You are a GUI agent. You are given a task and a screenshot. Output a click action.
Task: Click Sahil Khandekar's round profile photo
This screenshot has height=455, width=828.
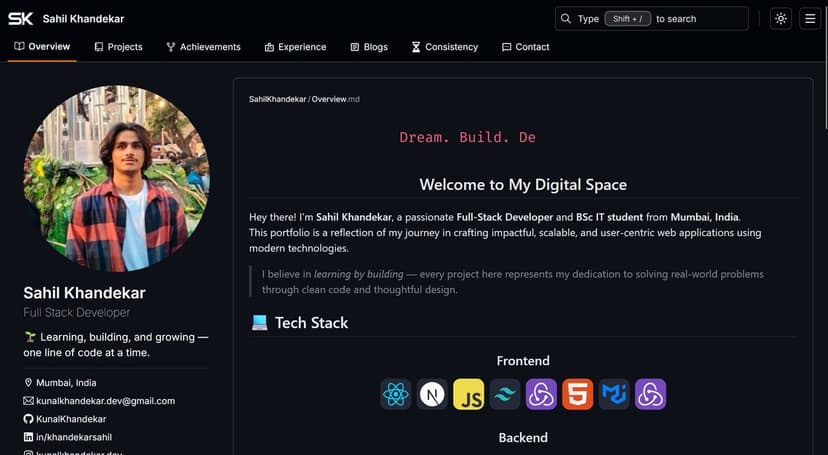click(x=116, y=178)
